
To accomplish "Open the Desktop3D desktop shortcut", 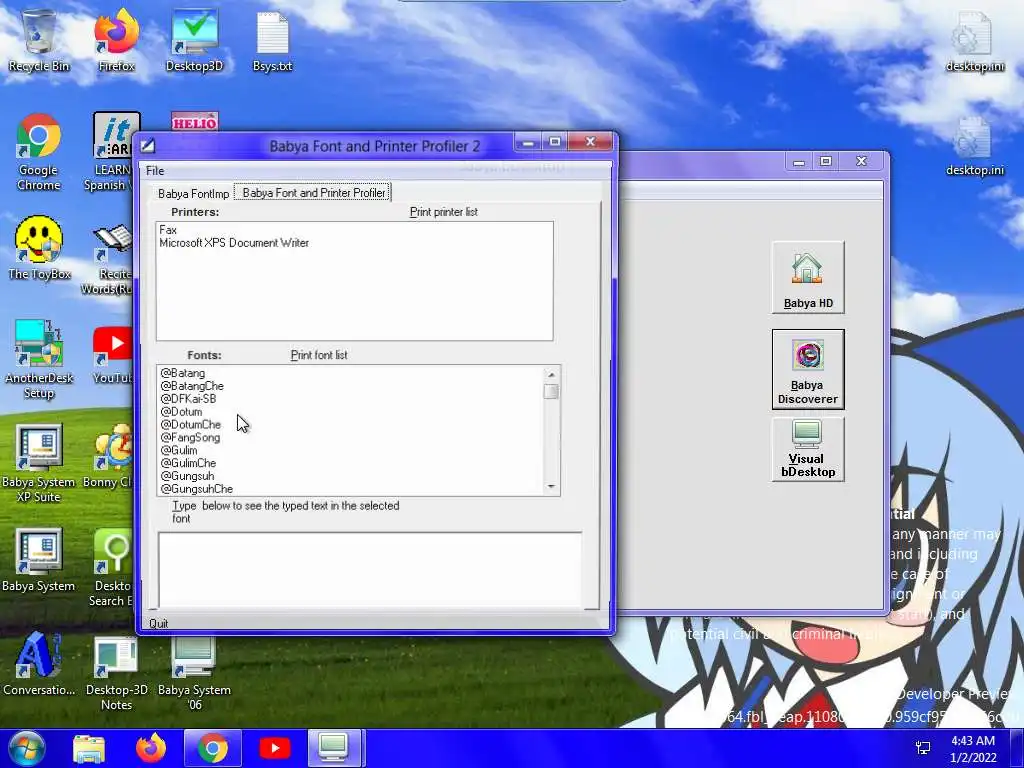I will (x=194, y=40).
